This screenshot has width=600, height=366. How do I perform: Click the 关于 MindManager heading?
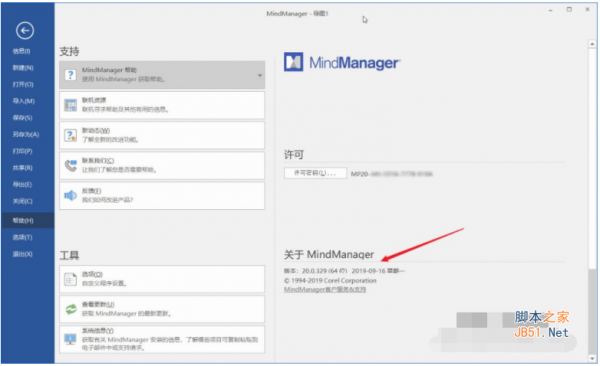point(329,255)
